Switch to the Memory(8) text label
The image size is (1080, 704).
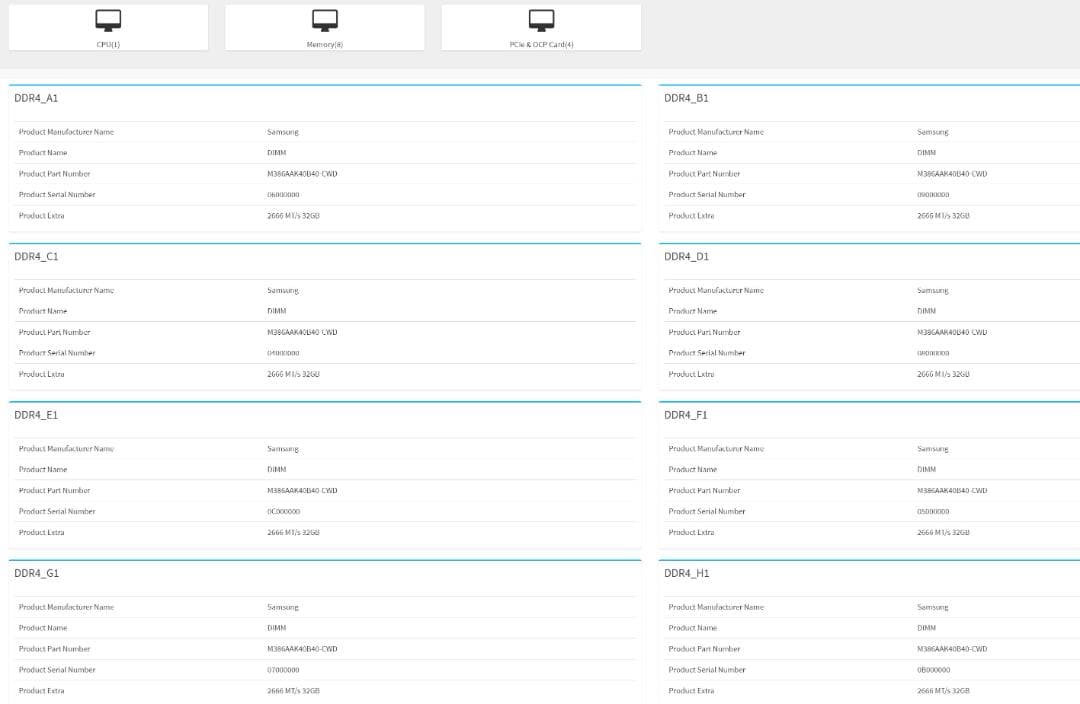click(325, 45)
